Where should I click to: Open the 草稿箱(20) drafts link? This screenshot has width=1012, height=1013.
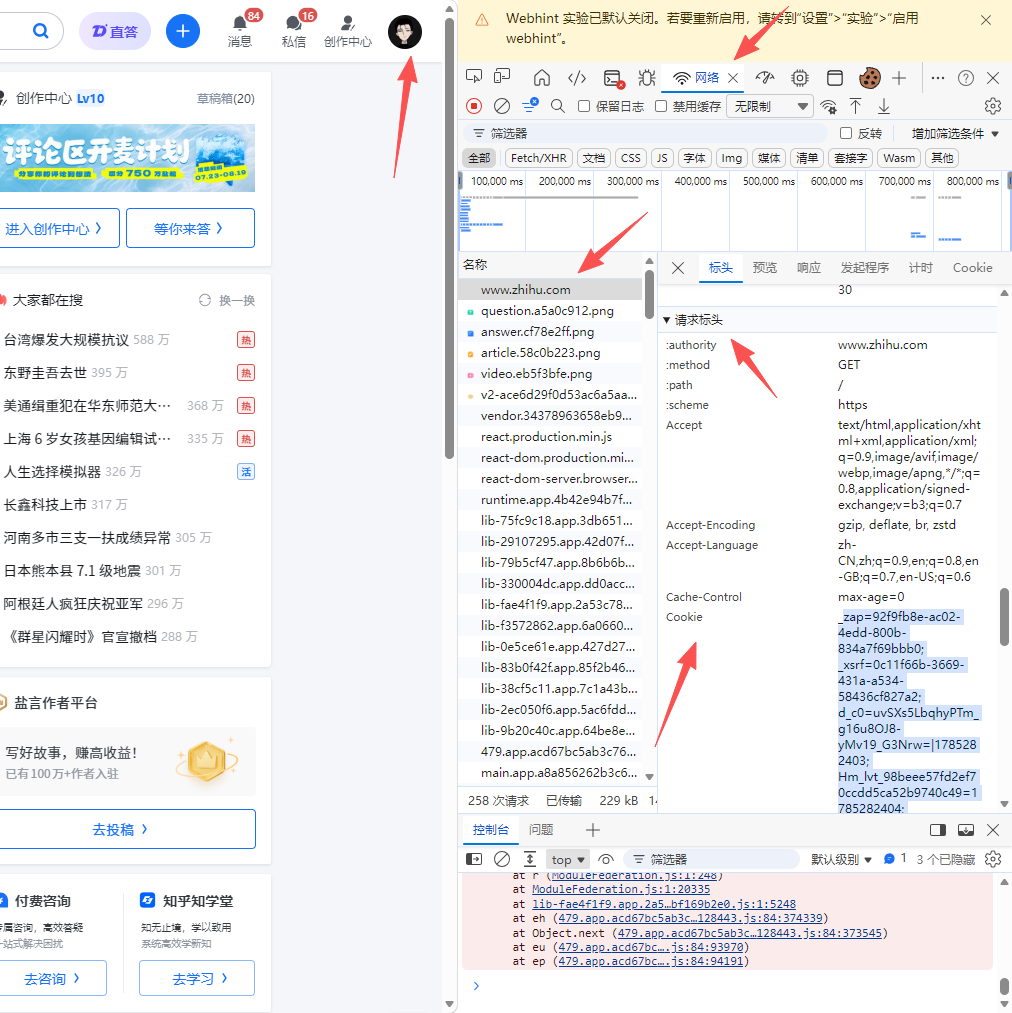(x=226, y=99)
